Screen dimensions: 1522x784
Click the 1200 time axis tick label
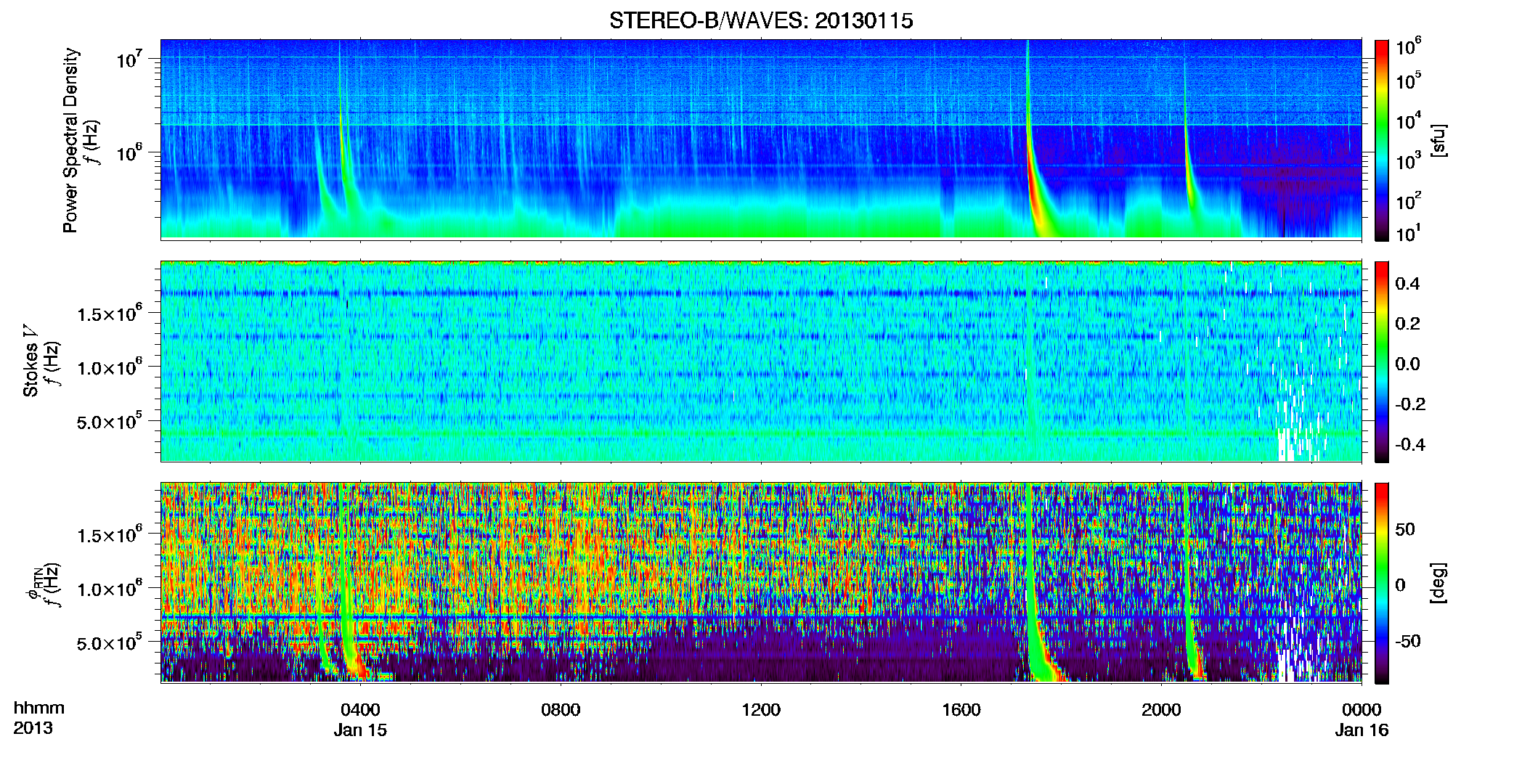[761, 709]
